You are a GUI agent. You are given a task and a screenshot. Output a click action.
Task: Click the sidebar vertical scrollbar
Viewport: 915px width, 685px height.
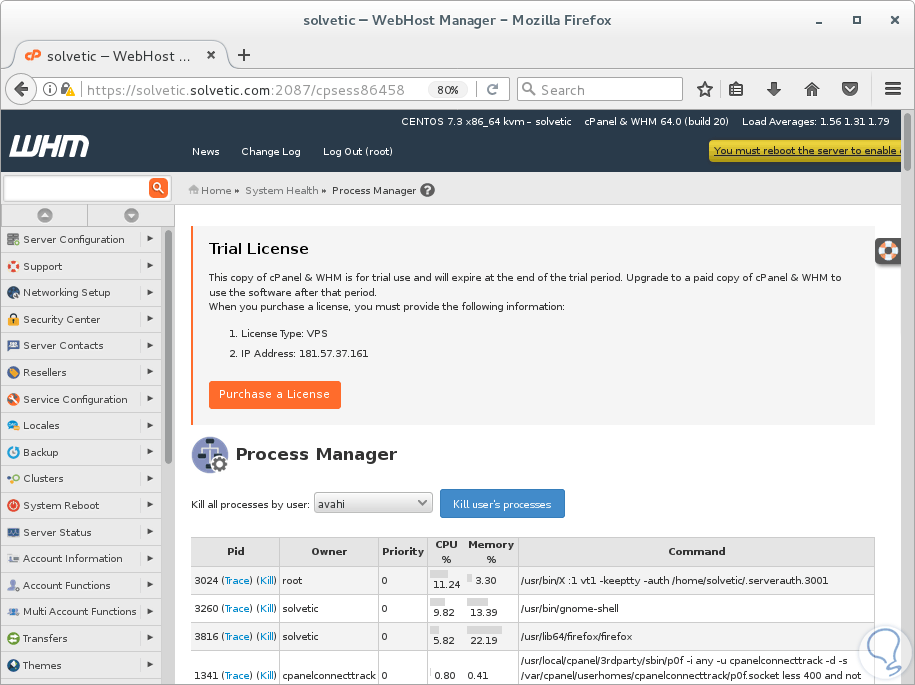pyautogui.click(x=169, y=347)
